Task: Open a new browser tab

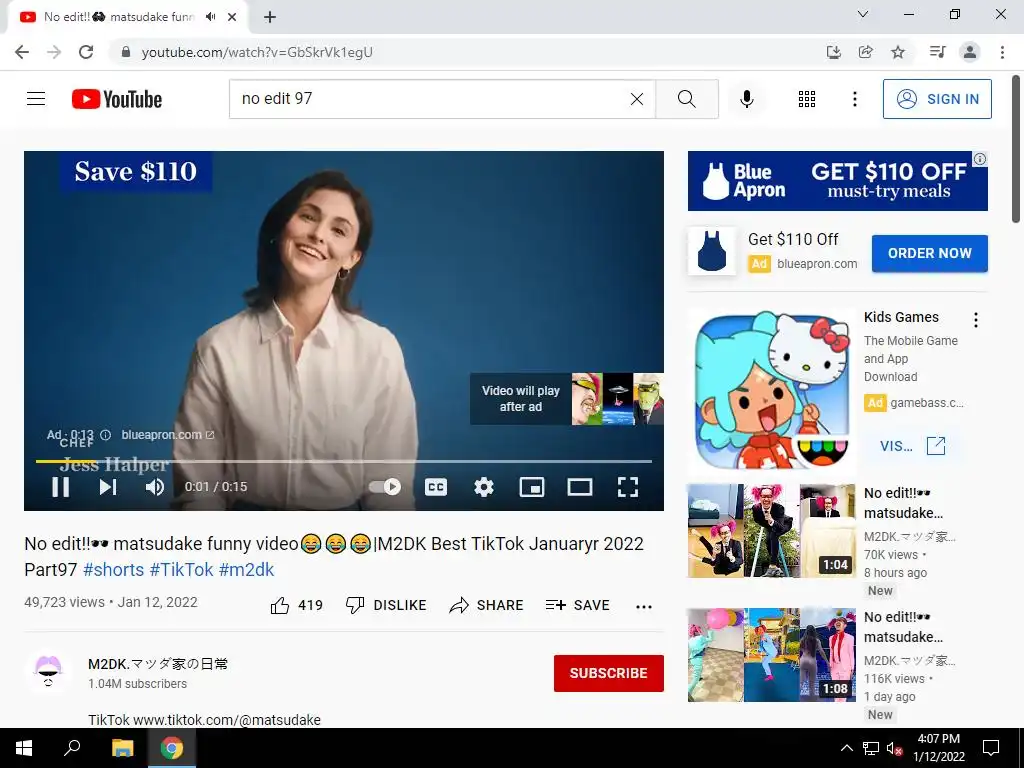Action: coord(270,18)
